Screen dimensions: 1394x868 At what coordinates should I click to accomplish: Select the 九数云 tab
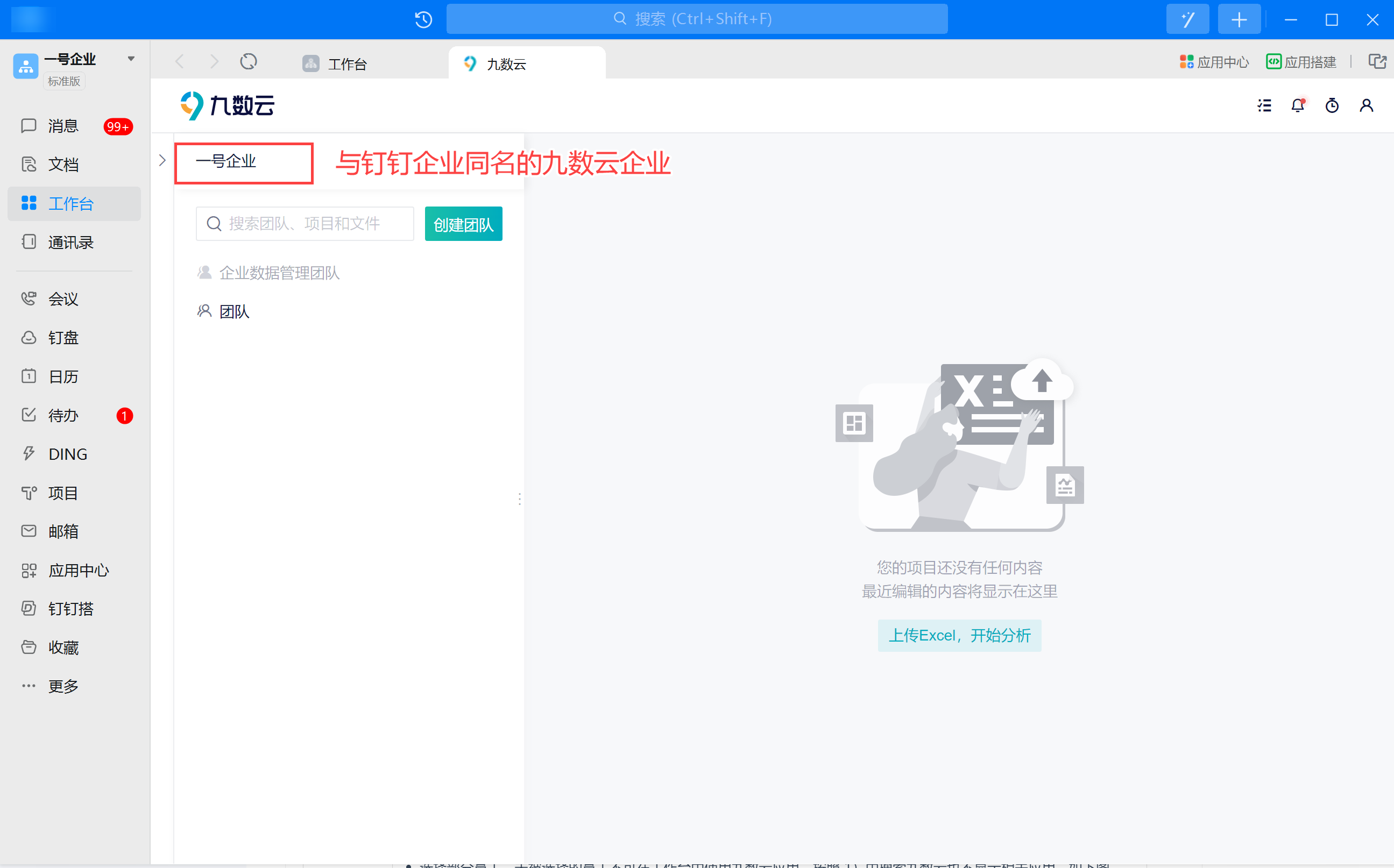506,63
